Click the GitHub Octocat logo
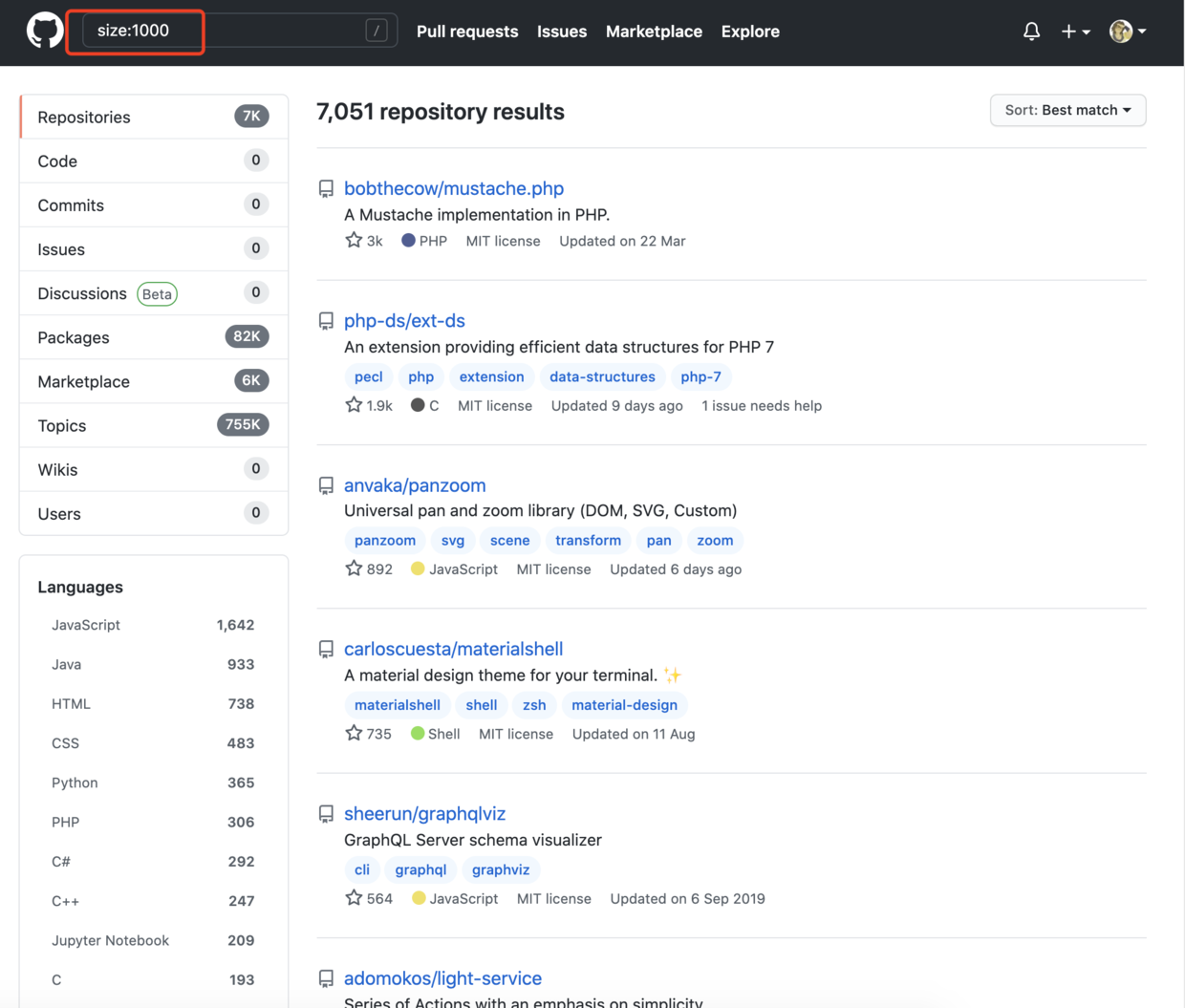 44,31
